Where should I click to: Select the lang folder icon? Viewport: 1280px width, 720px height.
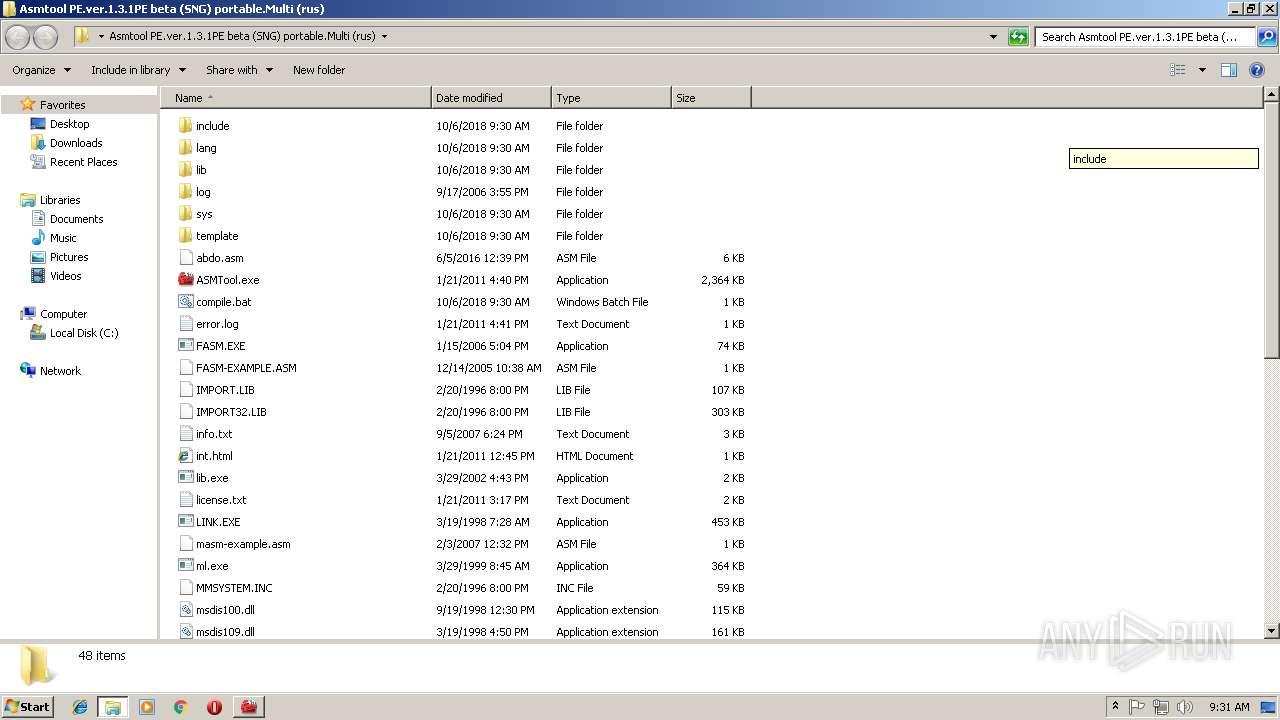185,148
